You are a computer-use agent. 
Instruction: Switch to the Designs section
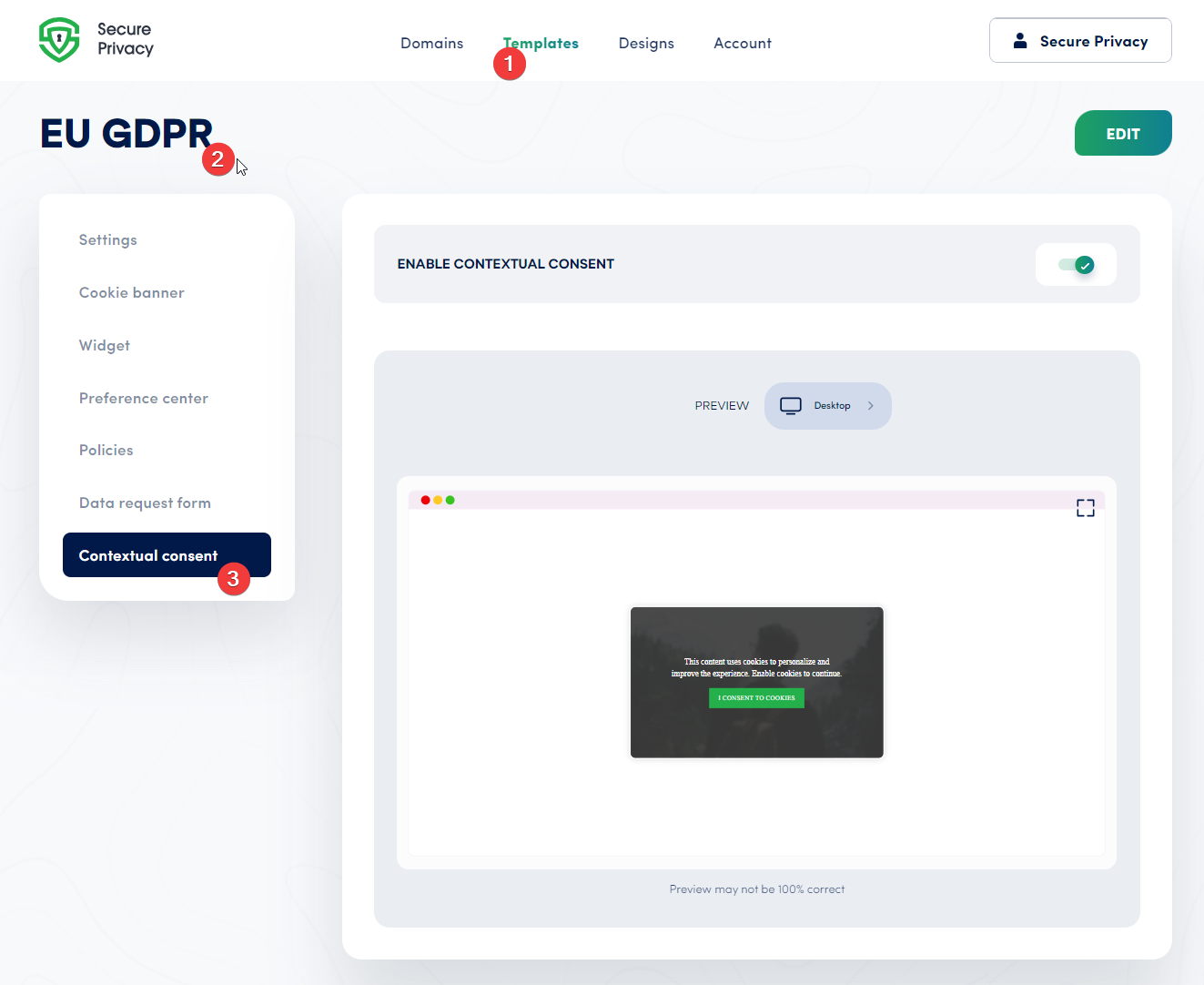coord(646,43)
